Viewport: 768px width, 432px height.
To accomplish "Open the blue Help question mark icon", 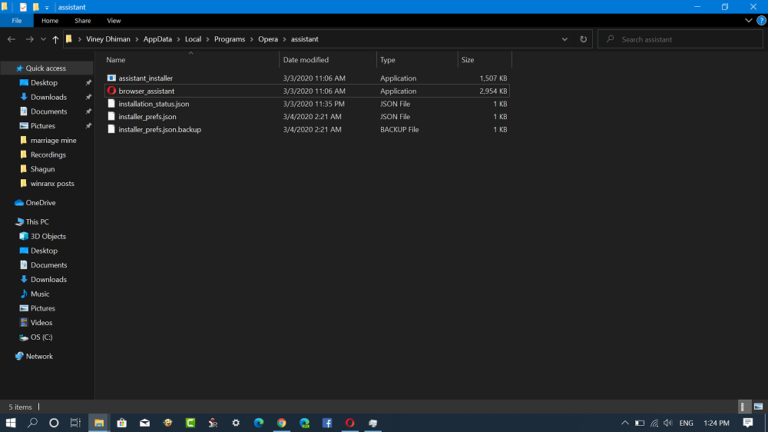I will click(x=761, y=20).
